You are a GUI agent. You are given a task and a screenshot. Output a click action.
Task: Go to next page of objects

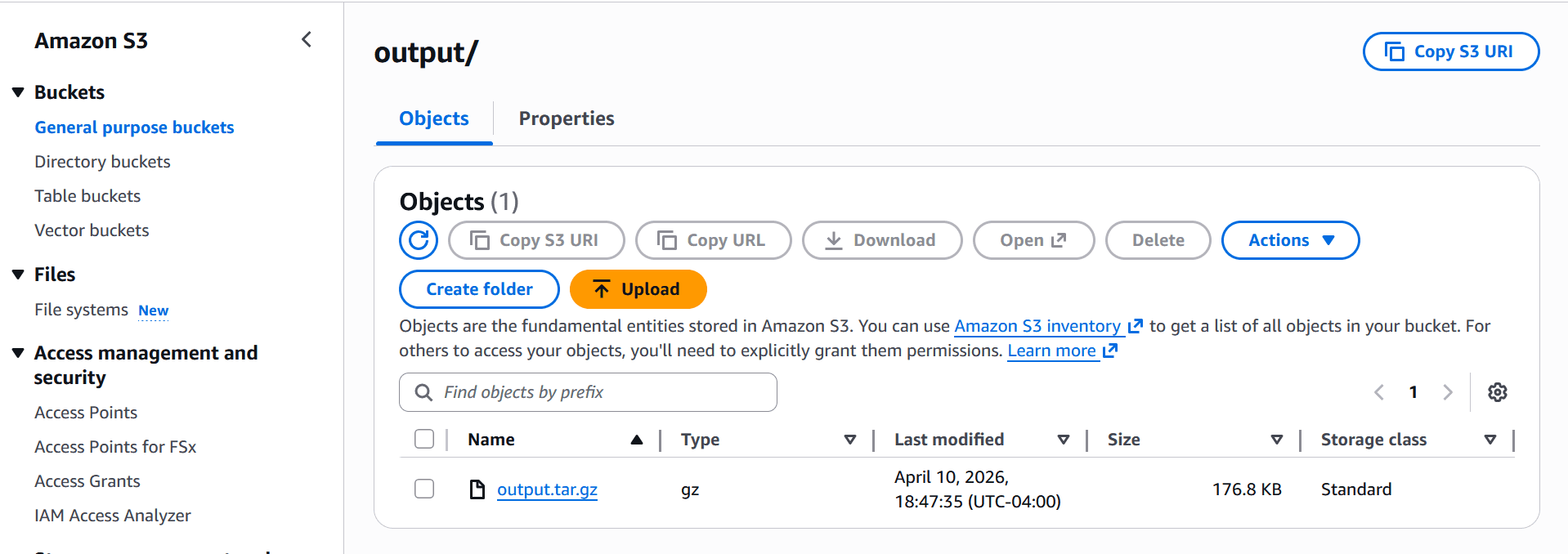[1448, 392]
